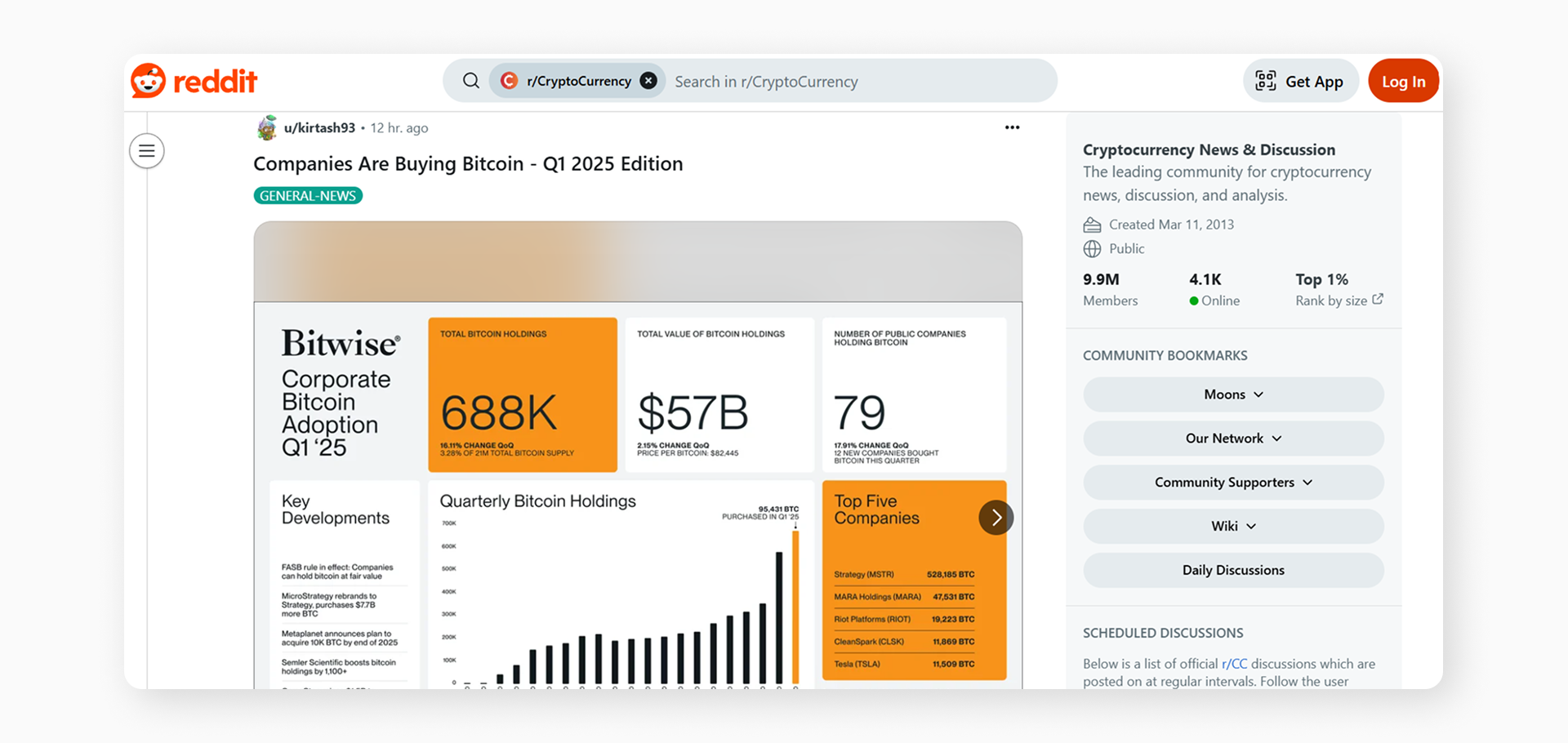Click the Created Mar 11, 2013 text
1568x743 pixels.
pos(1171,225)
